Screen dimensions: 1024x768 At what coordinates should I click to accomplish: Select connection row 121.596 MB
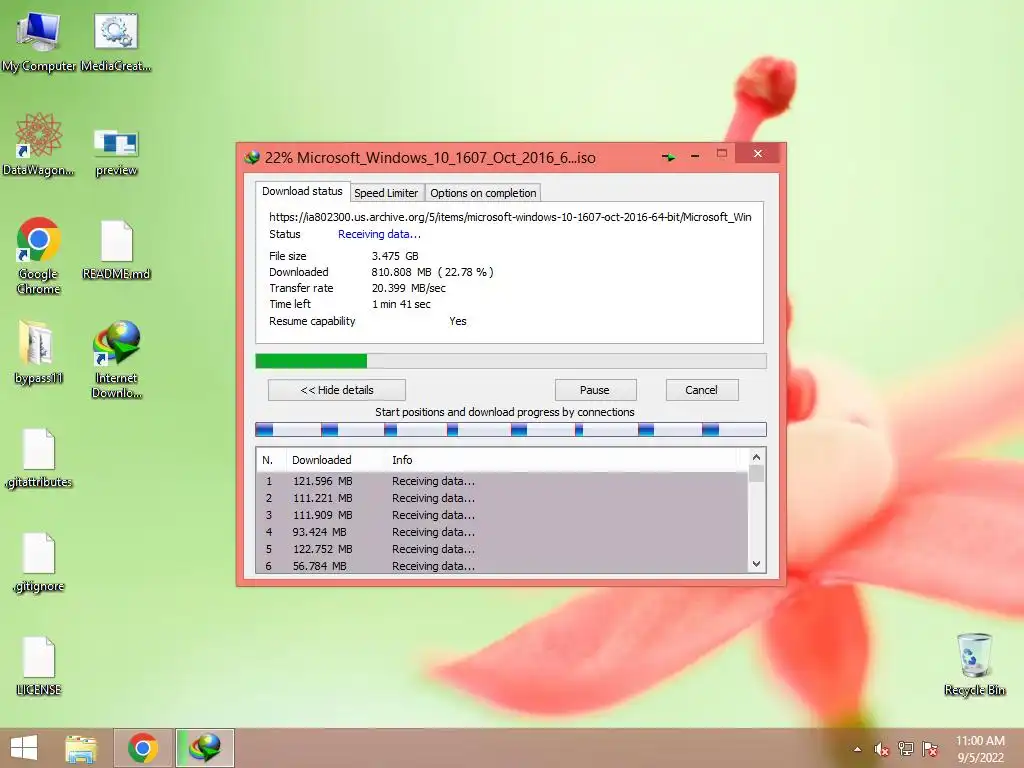point(502,481)
